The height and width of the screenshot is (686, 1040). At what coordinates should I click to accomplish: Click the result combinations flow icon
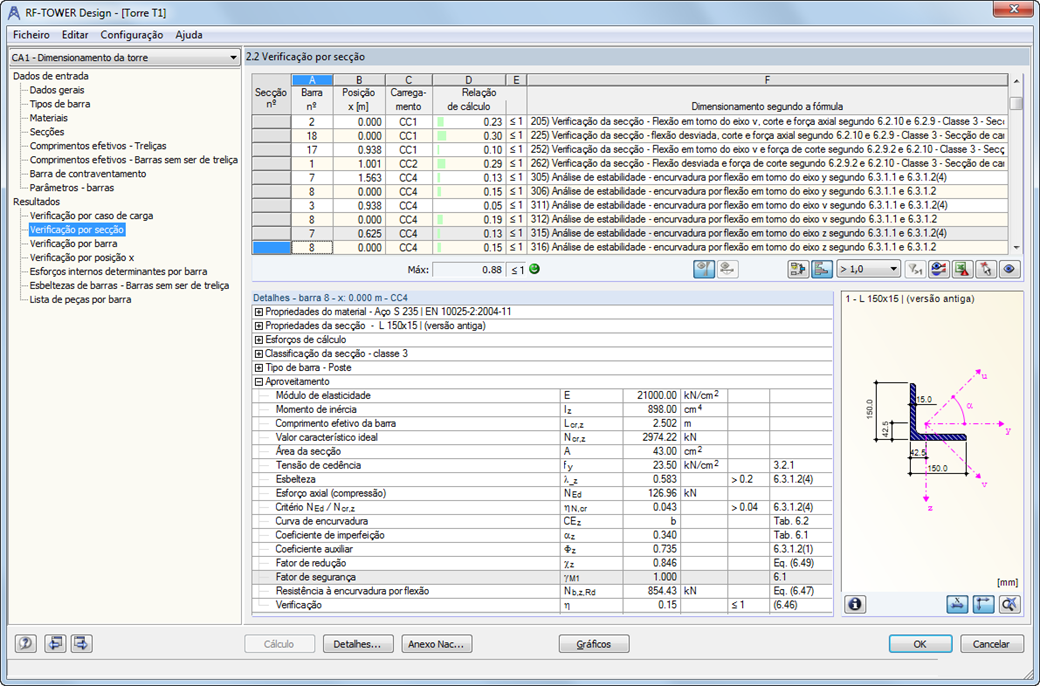(798, 269)
